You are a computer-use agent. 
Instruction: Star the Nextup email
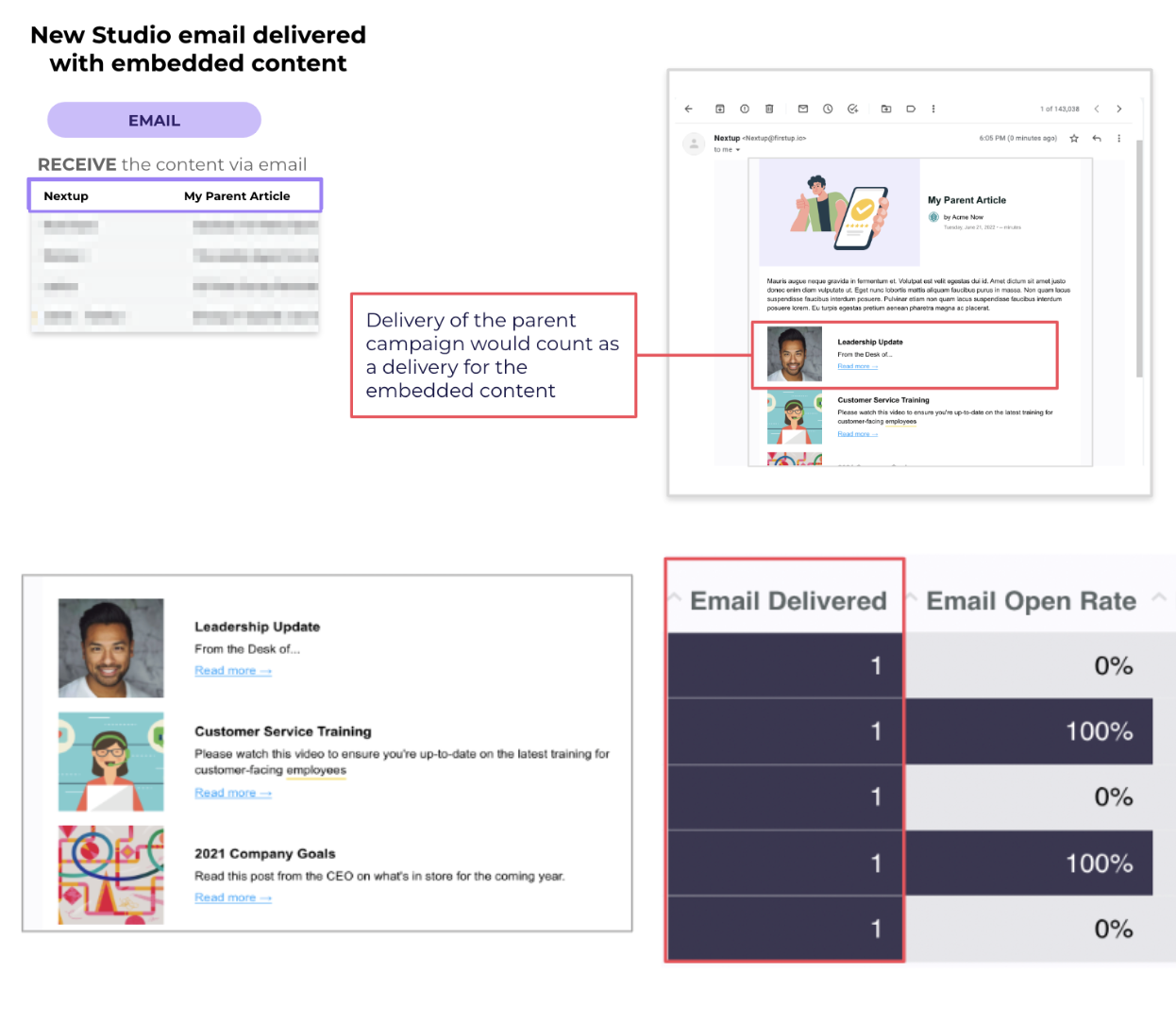[x=1073, y=139]
